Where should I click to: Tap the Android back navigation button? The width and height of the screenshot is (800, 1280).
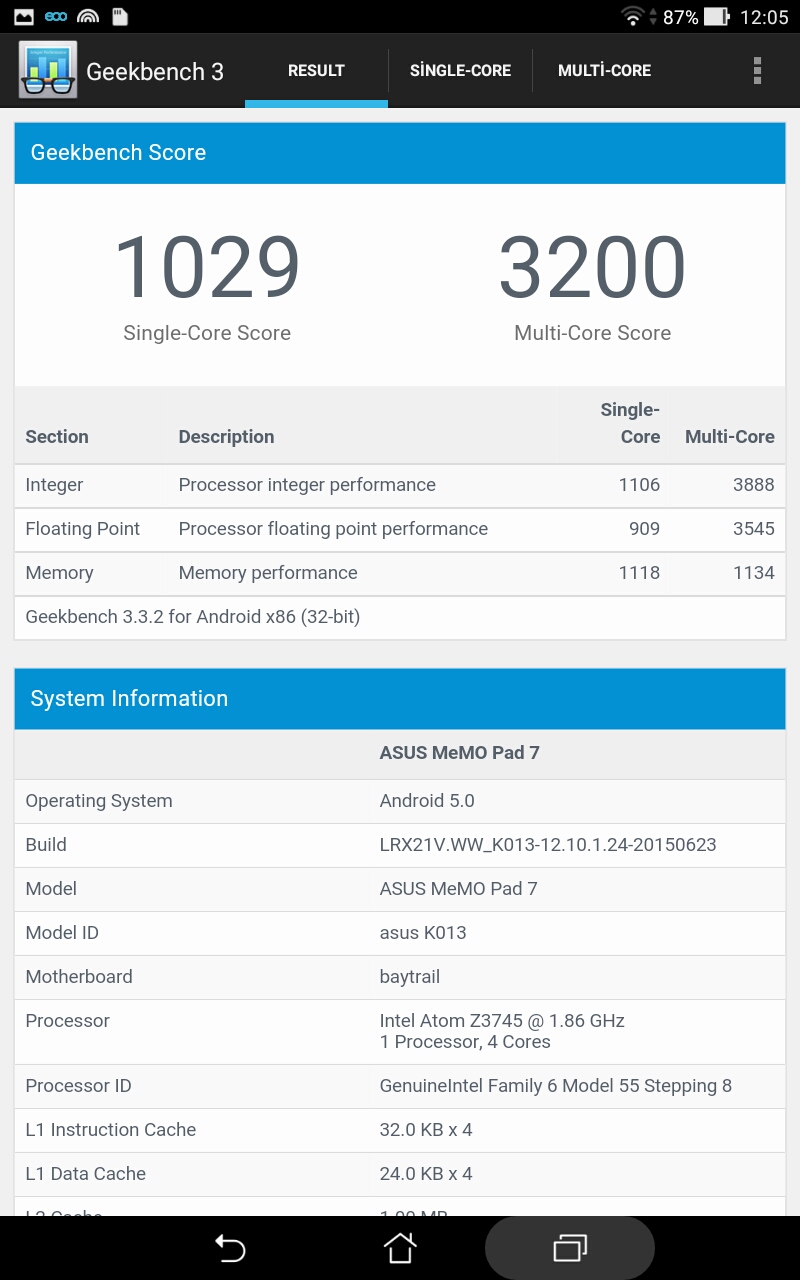click(230, 1248)
